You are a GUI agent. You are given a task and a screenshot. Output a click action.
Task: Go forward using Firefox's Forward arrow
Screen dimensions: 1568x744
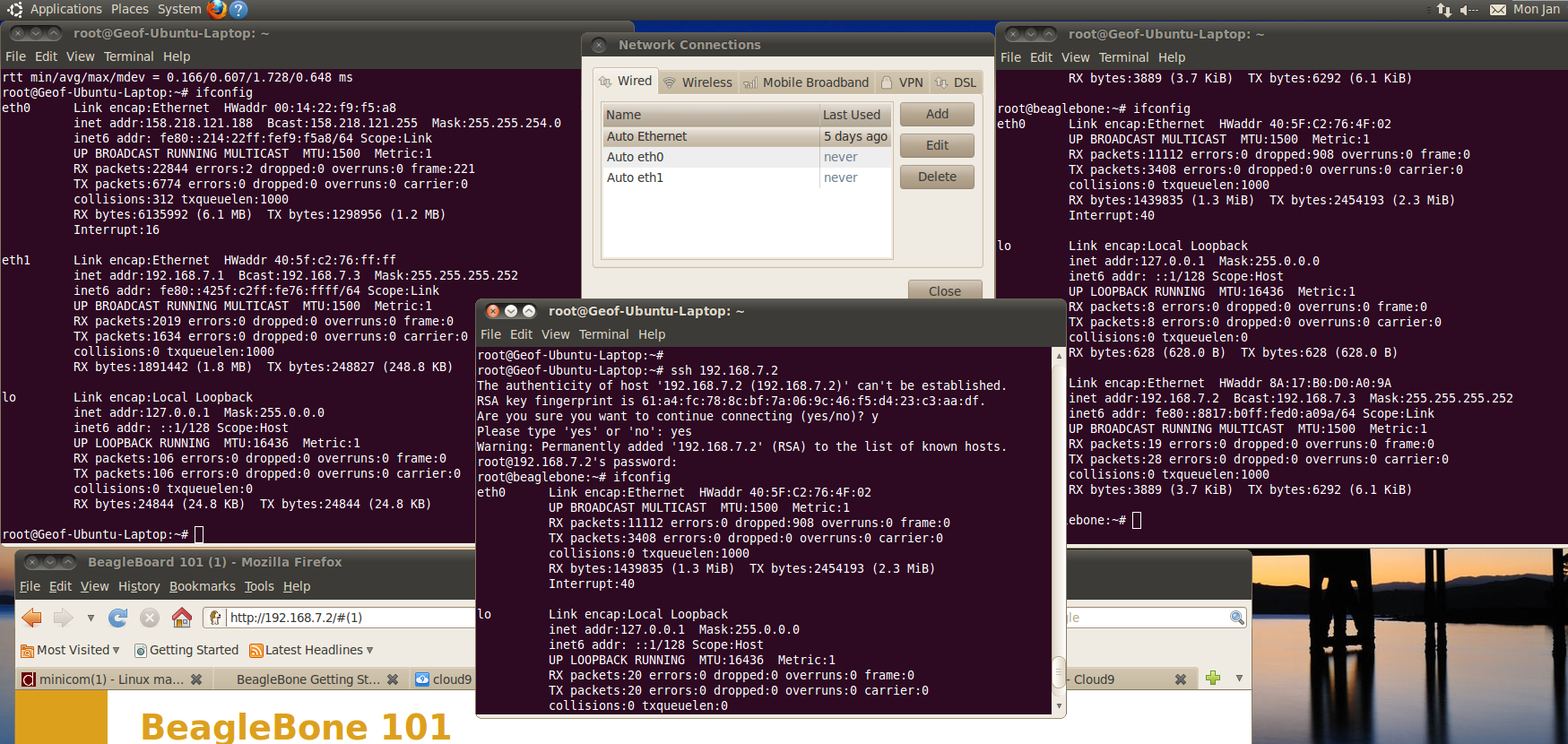pos(63,618)
